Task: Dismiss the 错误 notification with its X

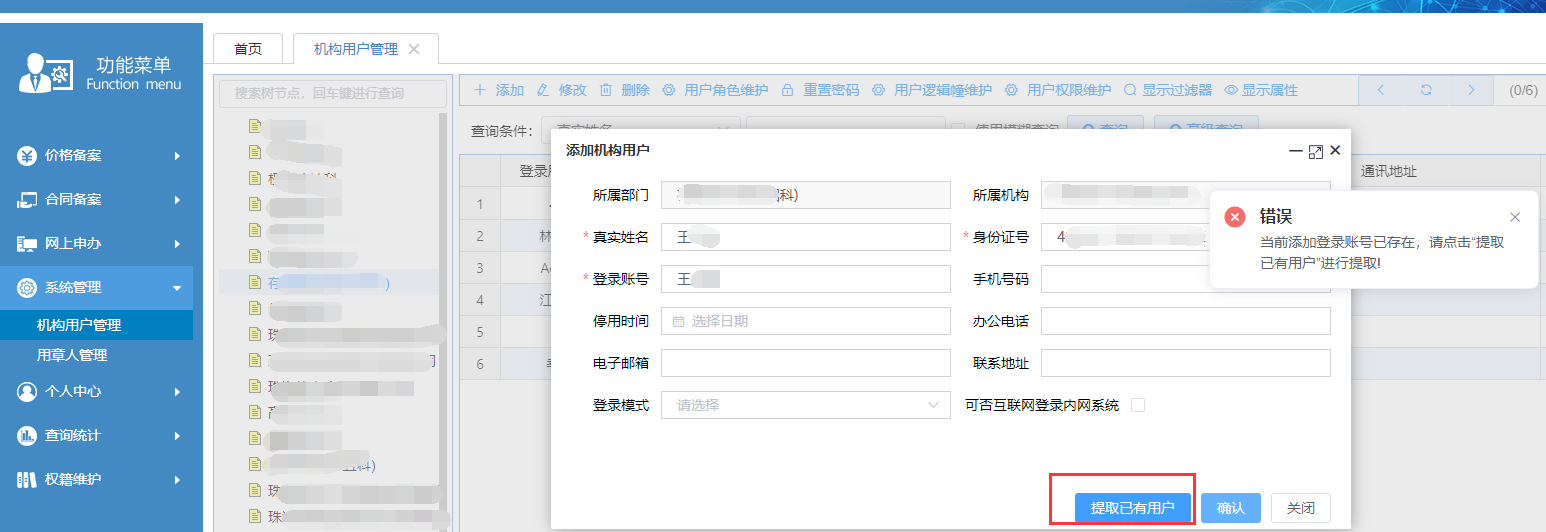Action: pyautogui.click(x=1514, y=217)
